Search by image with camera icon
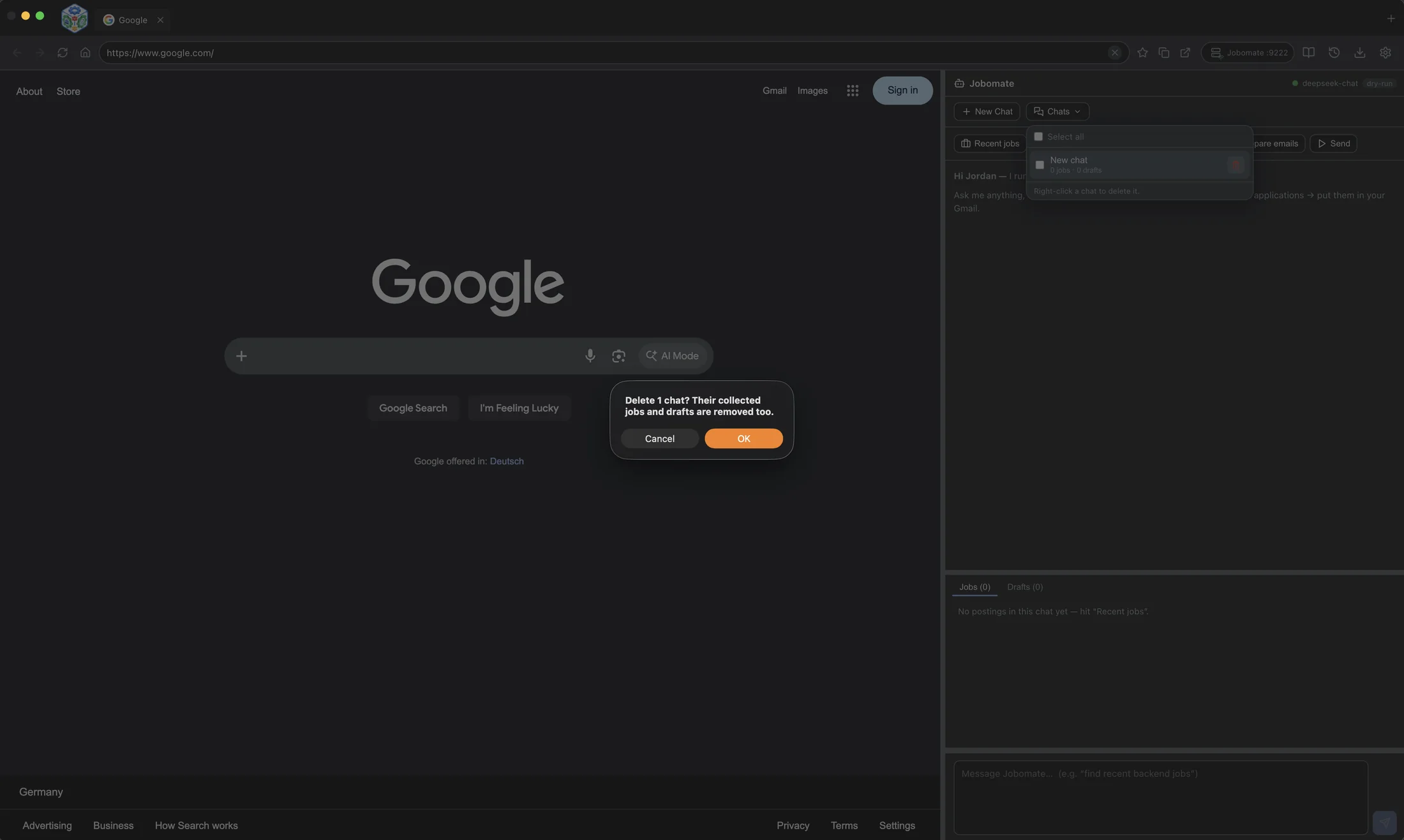1404x840 pixels. [618, 356]
